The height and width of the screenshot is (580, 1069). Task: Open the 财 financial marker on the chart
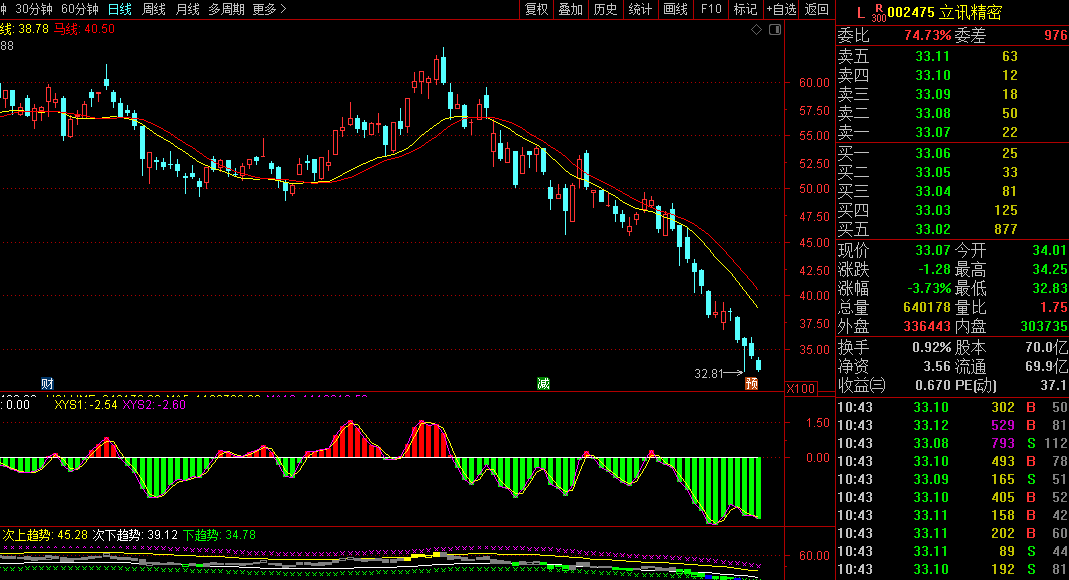[x=47, y=384]
